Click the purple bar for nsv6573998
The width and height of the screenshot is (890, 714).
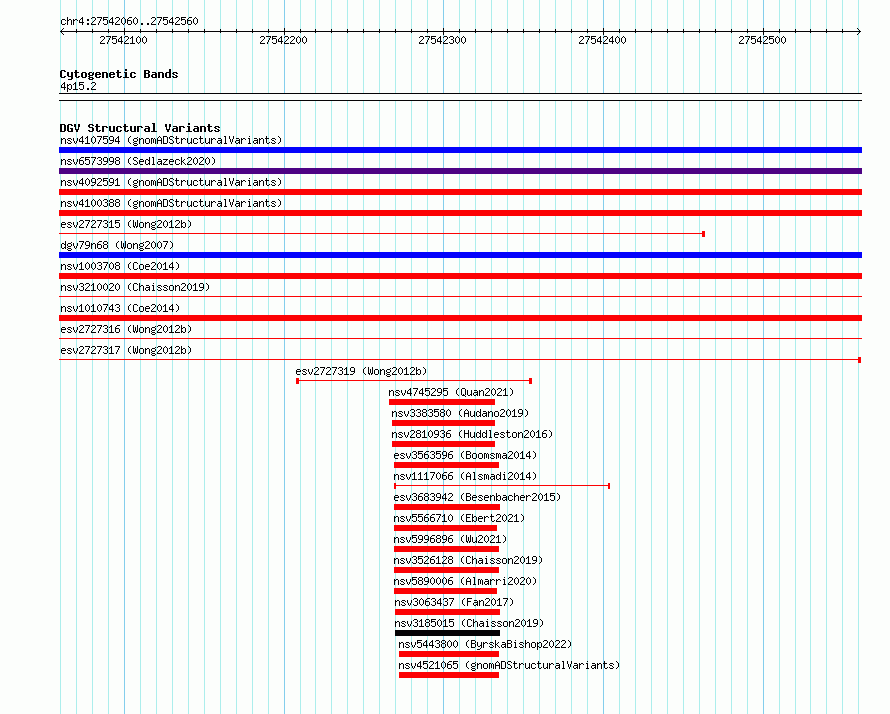(460, 171)
